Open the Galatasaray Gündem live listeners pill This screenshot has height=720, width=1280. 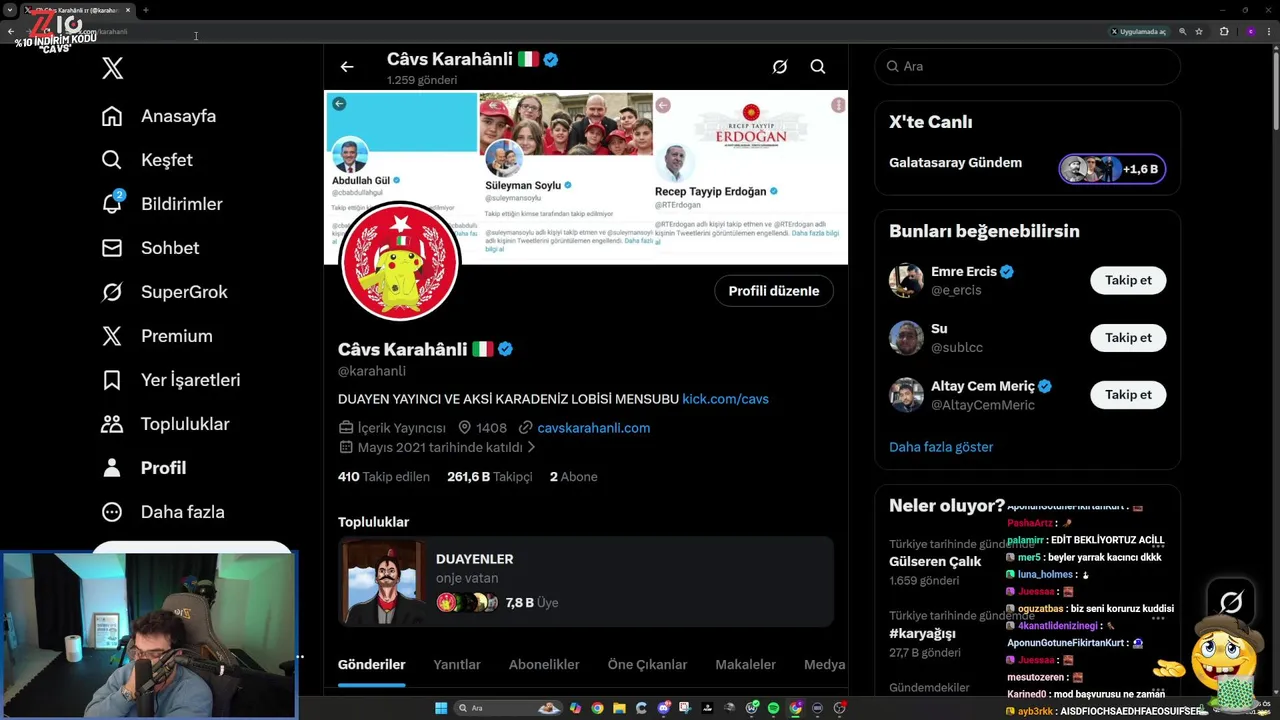pos(1113,169)
